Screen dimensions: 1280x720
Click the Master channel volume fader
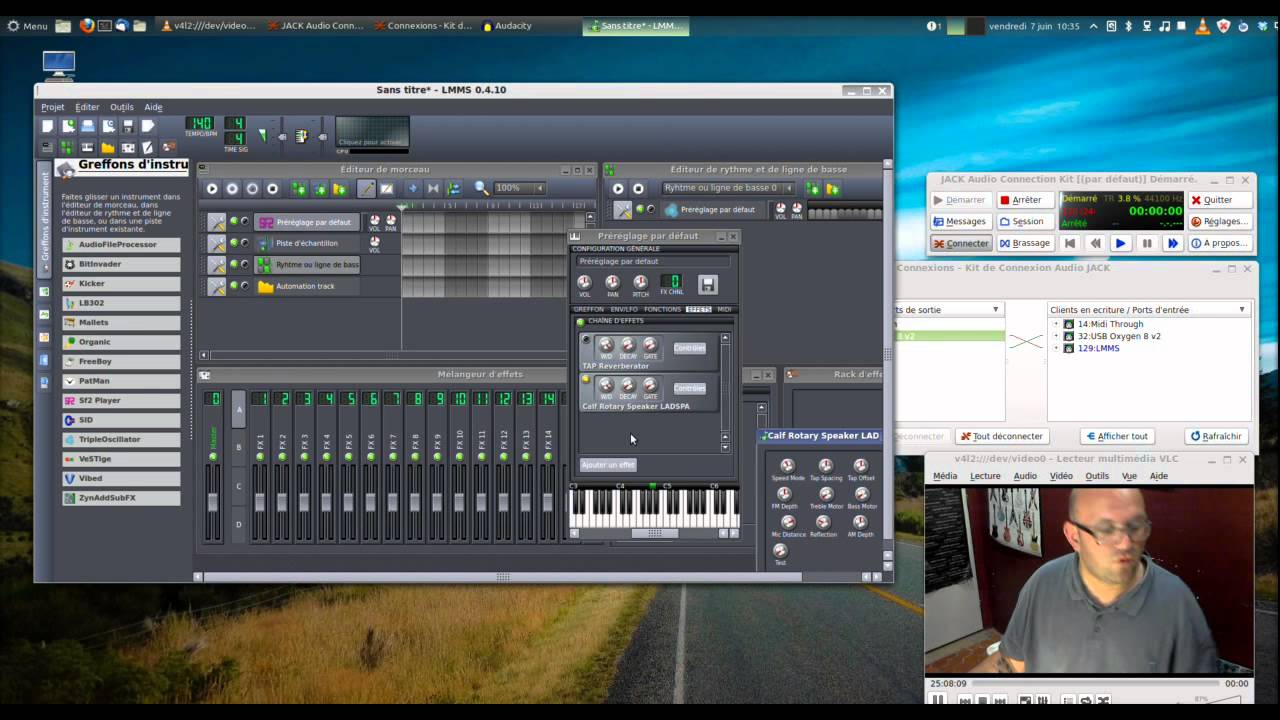pyautogui.click(x=212, y=502)
